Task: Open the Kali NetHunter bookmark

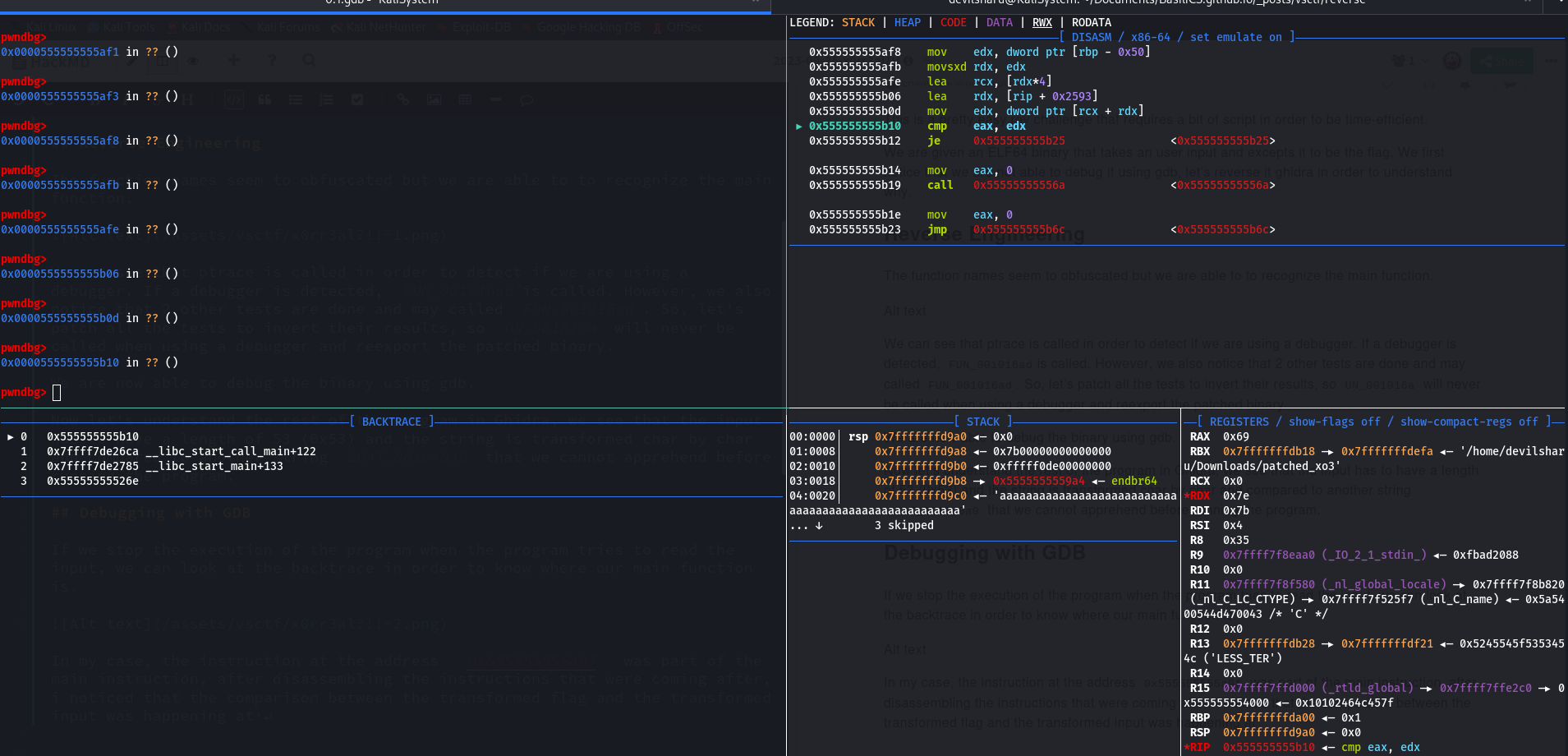Action: tap(379, 27)
